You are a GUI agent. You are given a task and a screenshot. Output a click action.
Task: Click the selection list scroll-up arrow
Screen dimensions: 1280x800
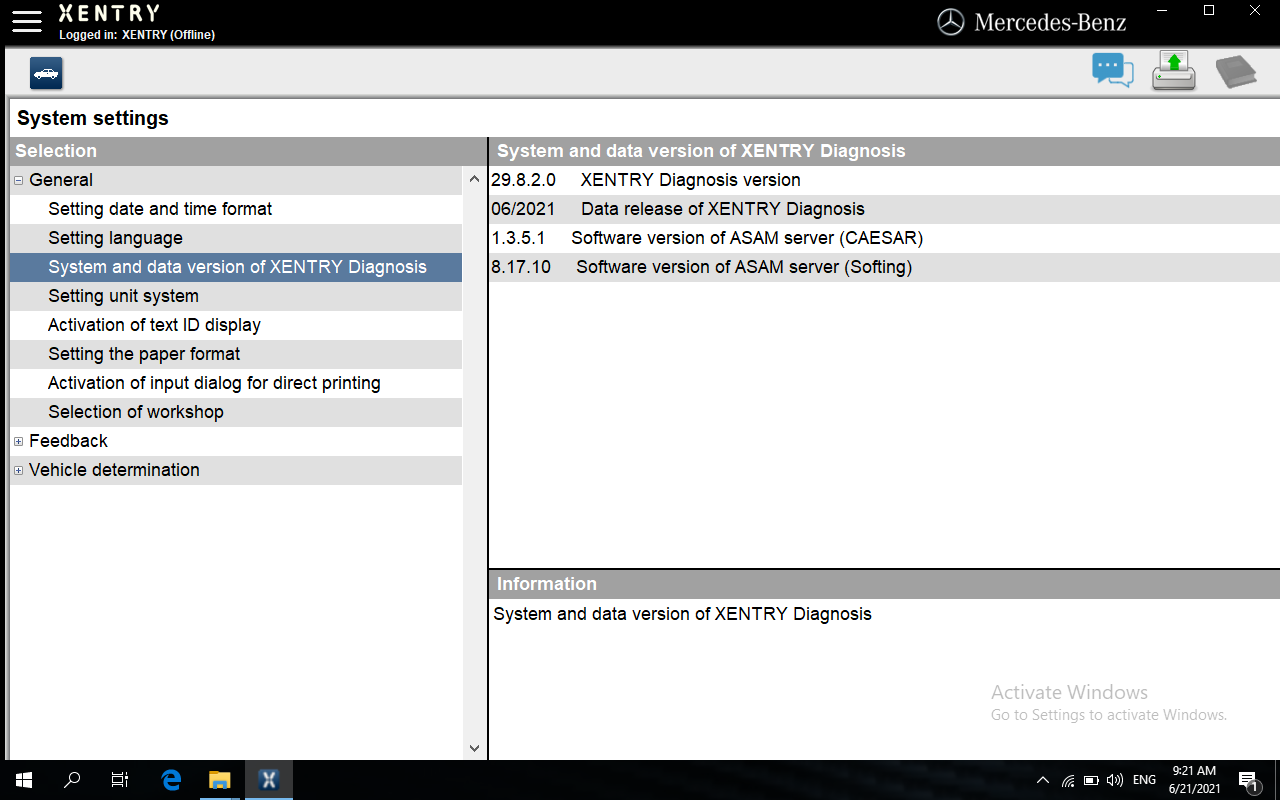click(x=474, y=179)
